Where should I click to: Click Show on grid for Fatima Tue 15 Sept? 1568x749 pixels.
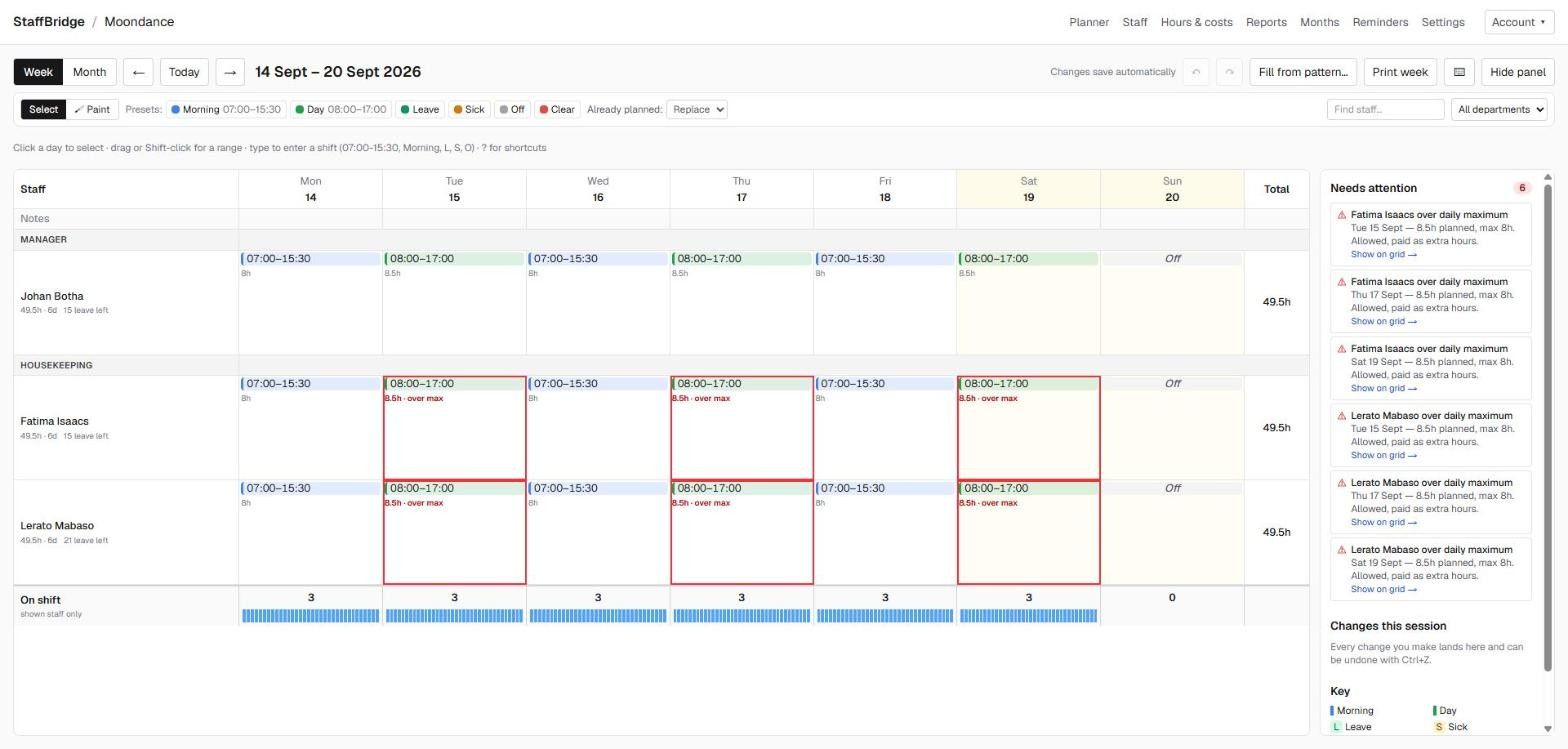(x=1383, y=254)
